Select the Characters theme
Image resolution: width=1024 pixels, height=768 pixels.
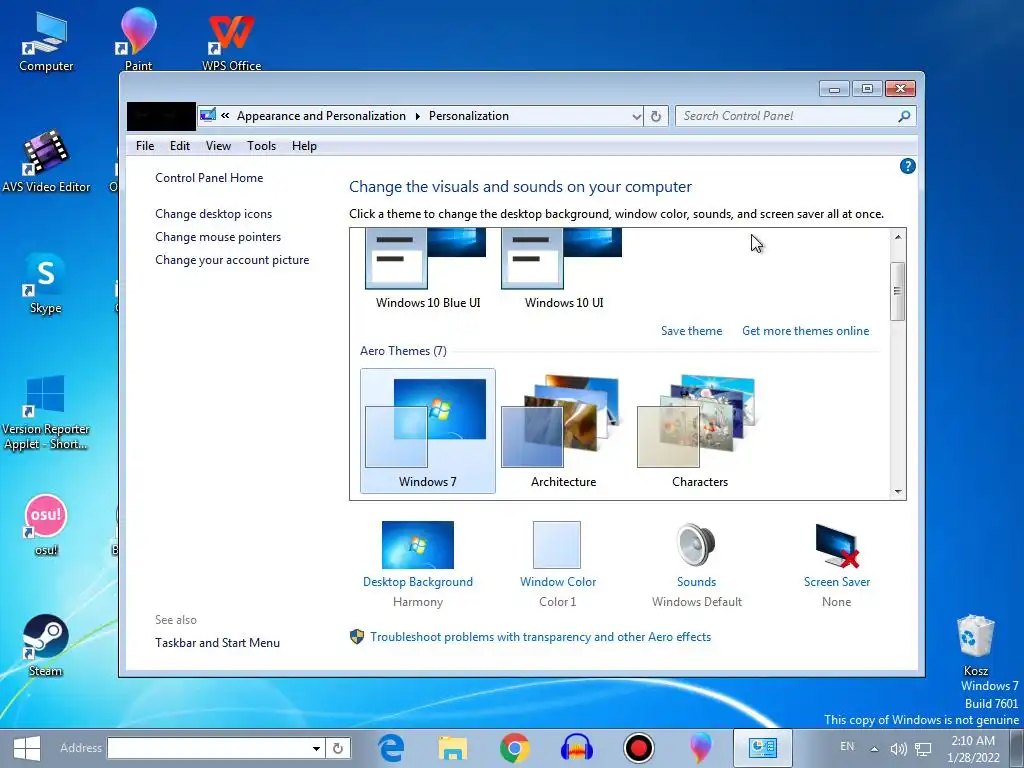pos(699,431)
